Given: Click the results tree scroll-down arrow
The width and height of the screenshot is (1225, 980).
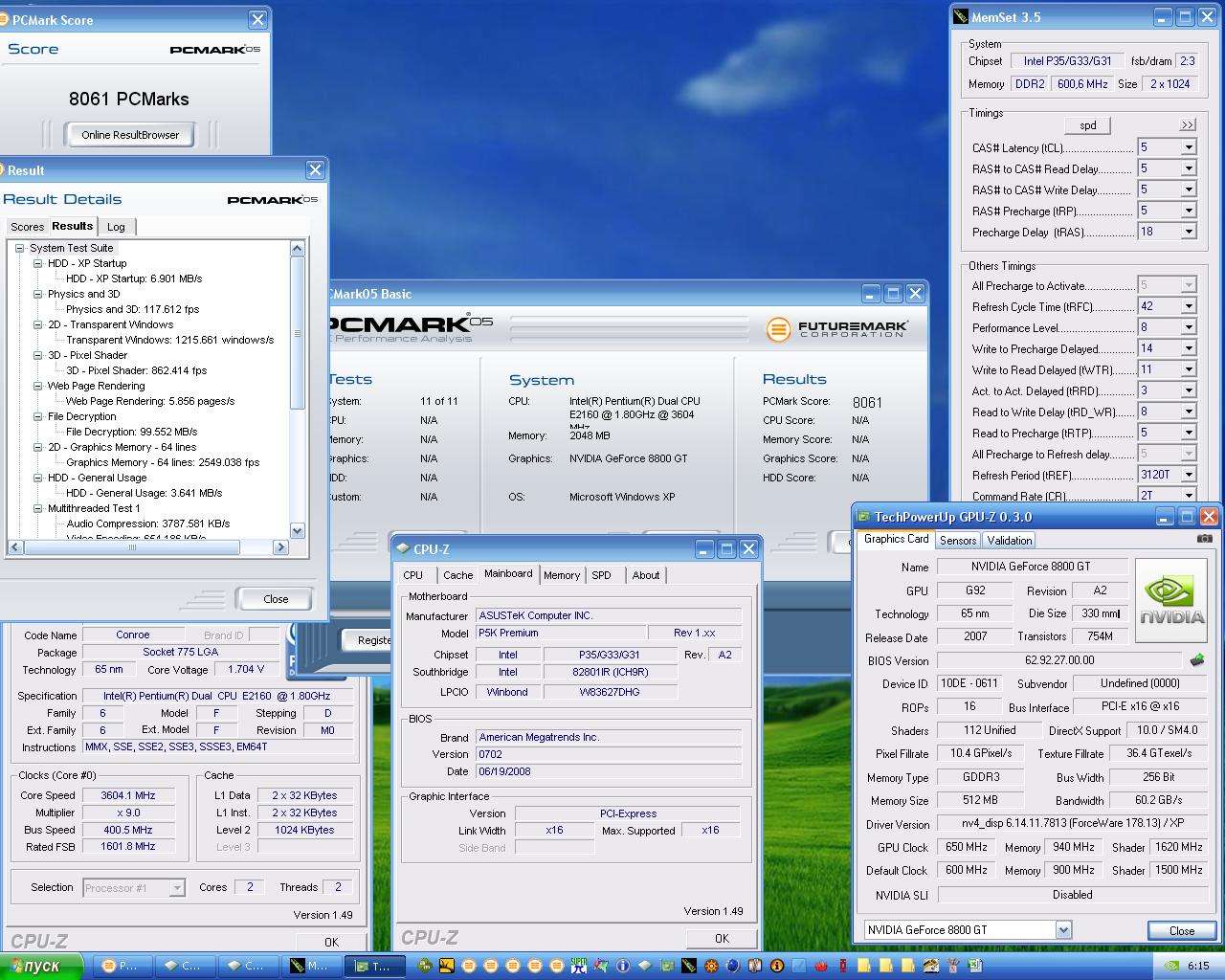Looking at the screenshot, I should [x=297, y=531].
